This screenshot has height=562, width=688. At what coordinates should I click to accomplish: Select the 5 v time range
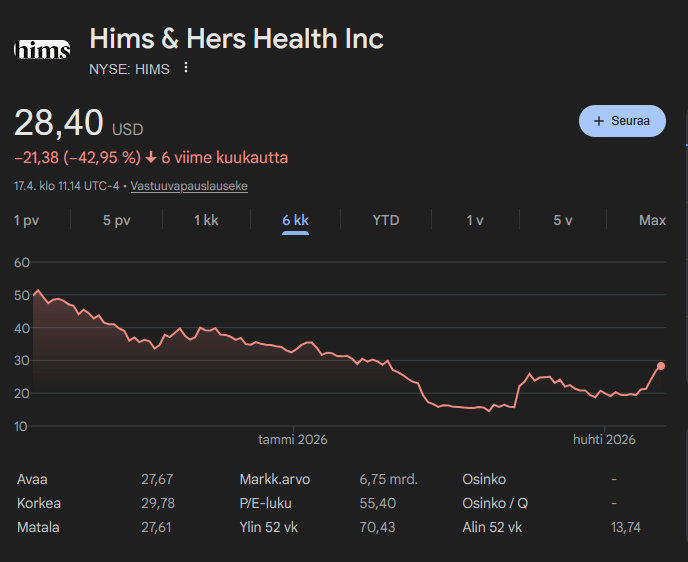point(563,220)
